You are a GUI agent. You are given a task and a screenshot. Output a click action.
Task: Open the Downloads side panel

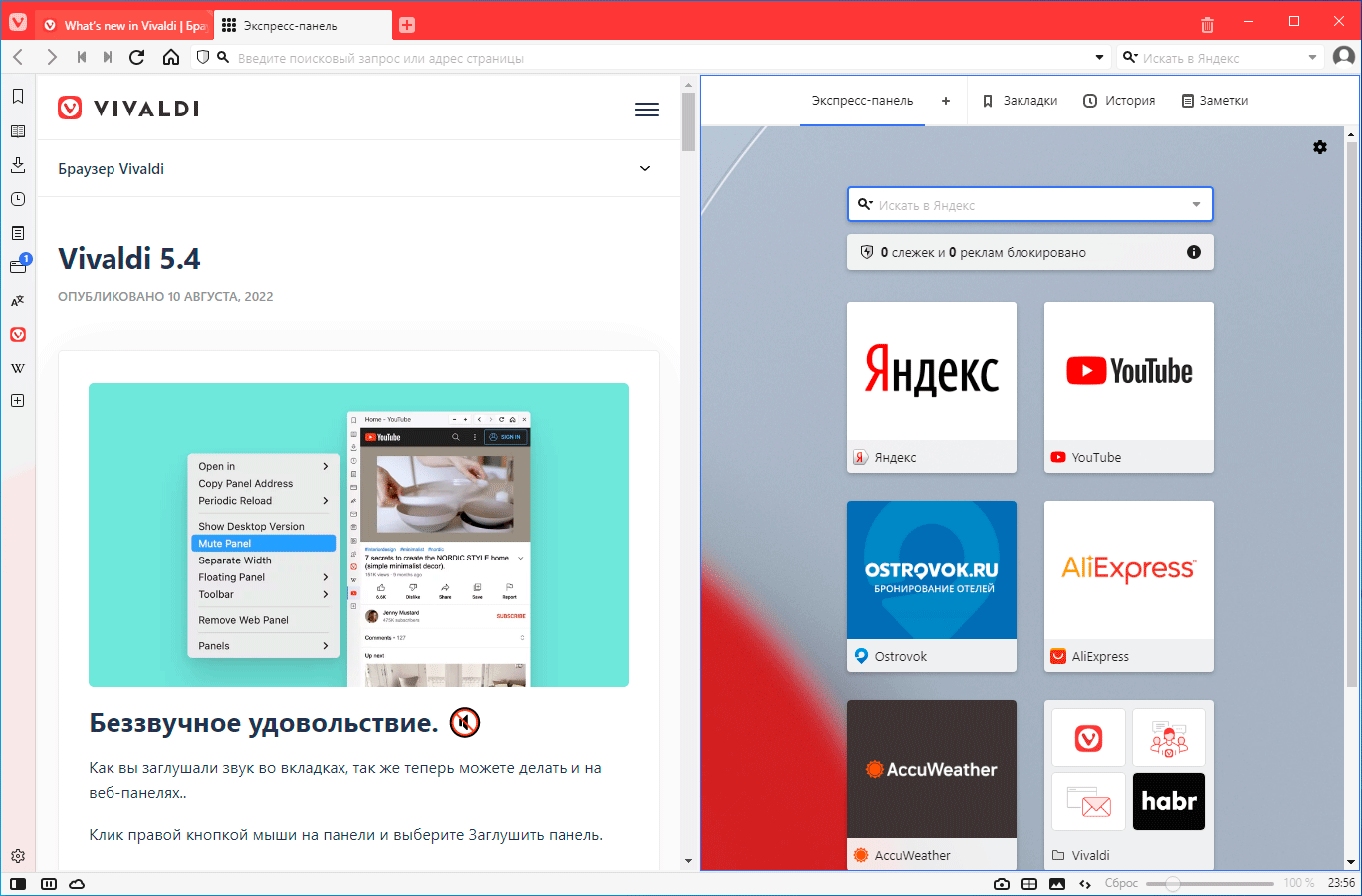[18, 165]
